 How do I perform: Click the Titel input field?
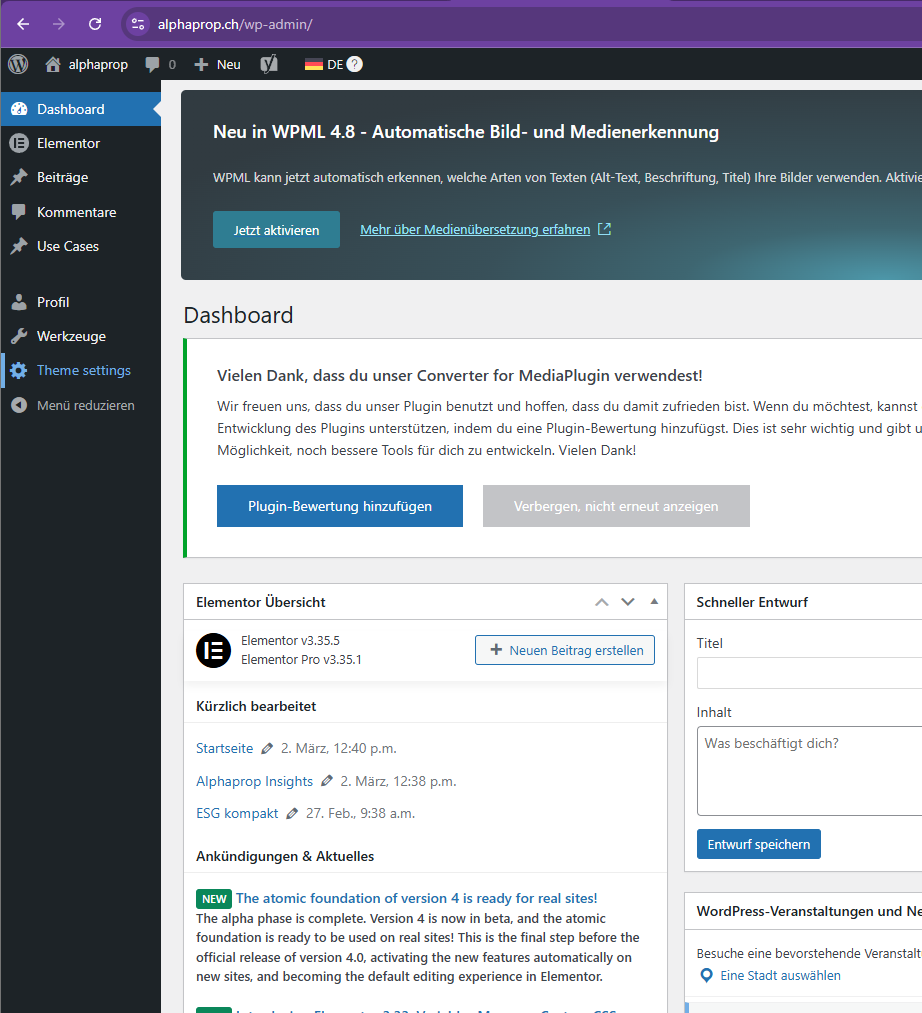(x=809, y=673)
